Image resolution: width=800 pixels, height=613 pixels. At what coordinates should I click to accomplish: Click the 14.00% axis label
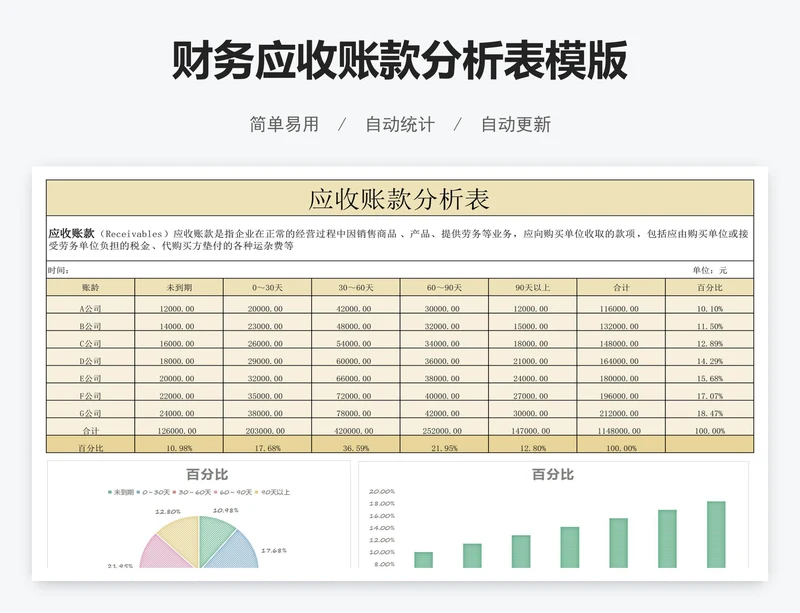tap(382, 528)
